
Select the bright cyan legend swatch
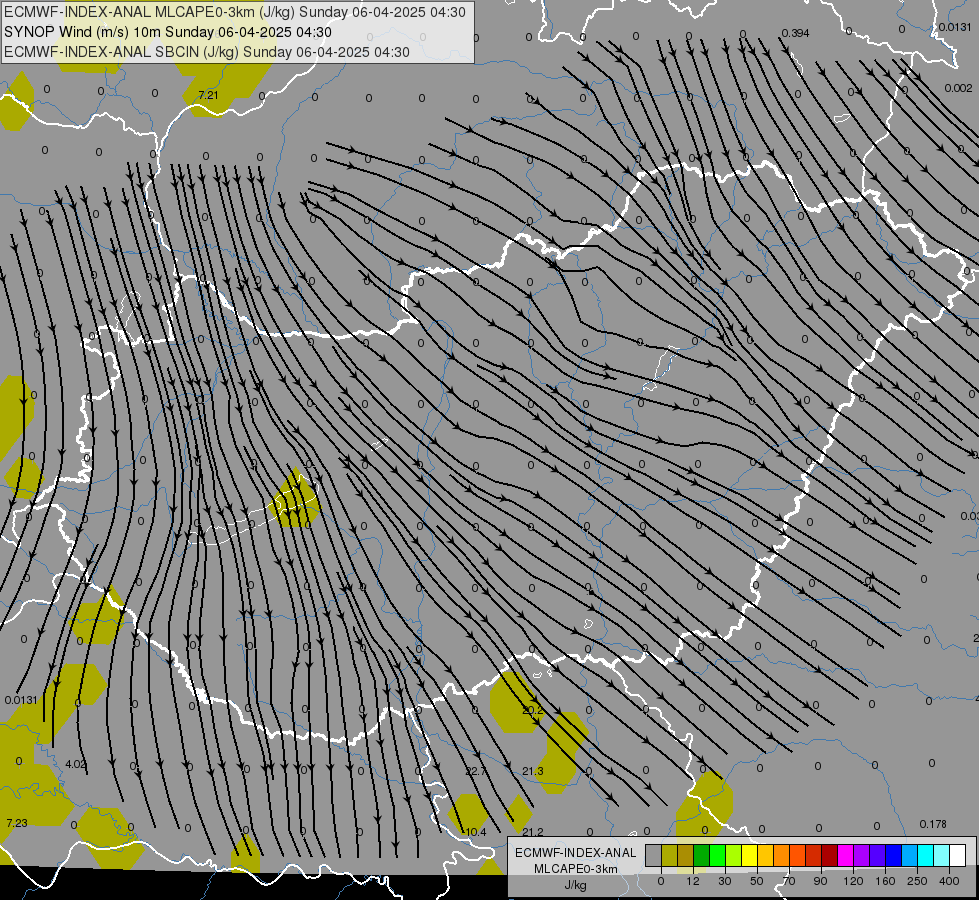click(925, 856)
